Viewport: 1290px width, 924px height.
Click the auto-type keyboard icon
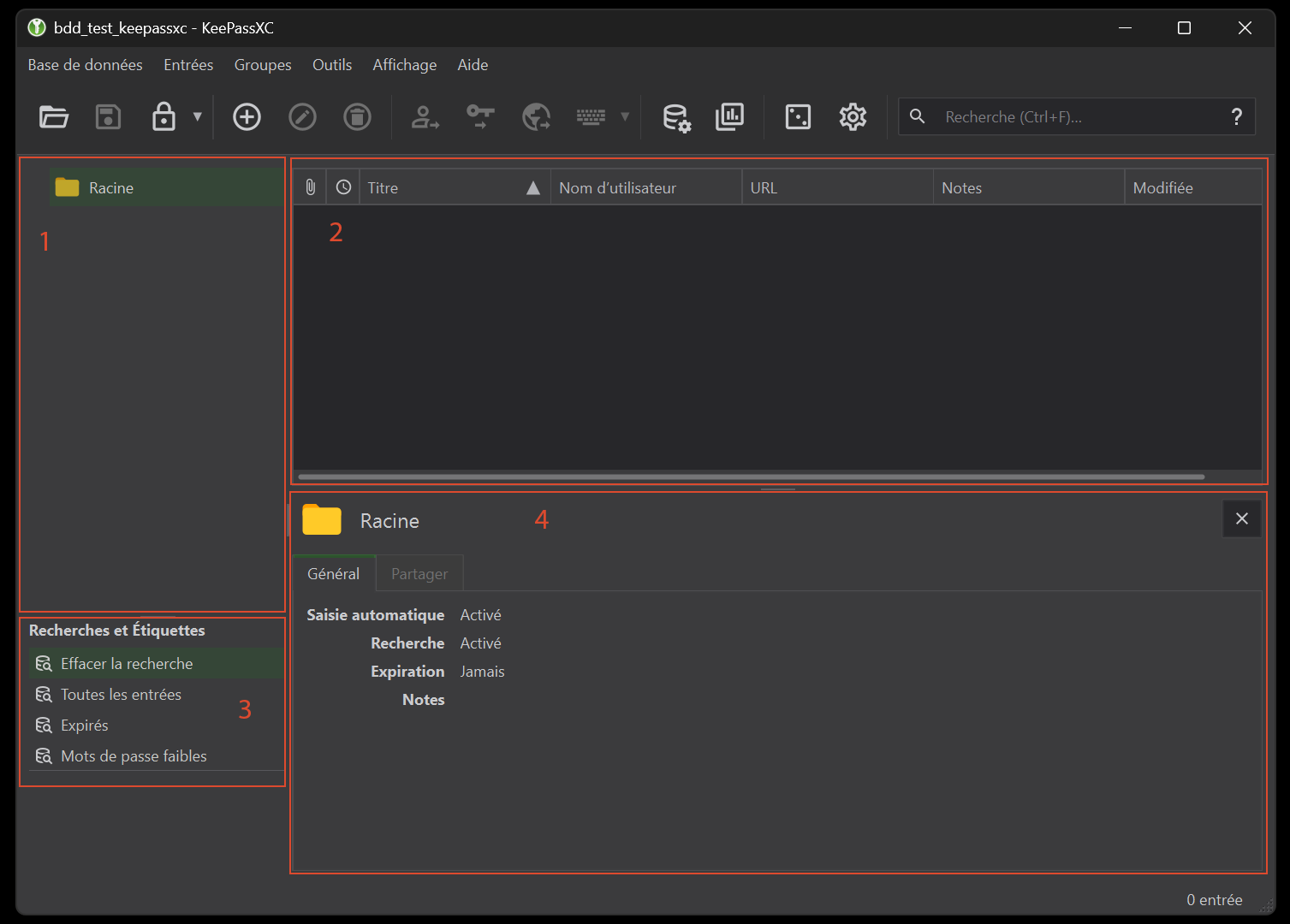pyautogui.click(x=591, y=116)
